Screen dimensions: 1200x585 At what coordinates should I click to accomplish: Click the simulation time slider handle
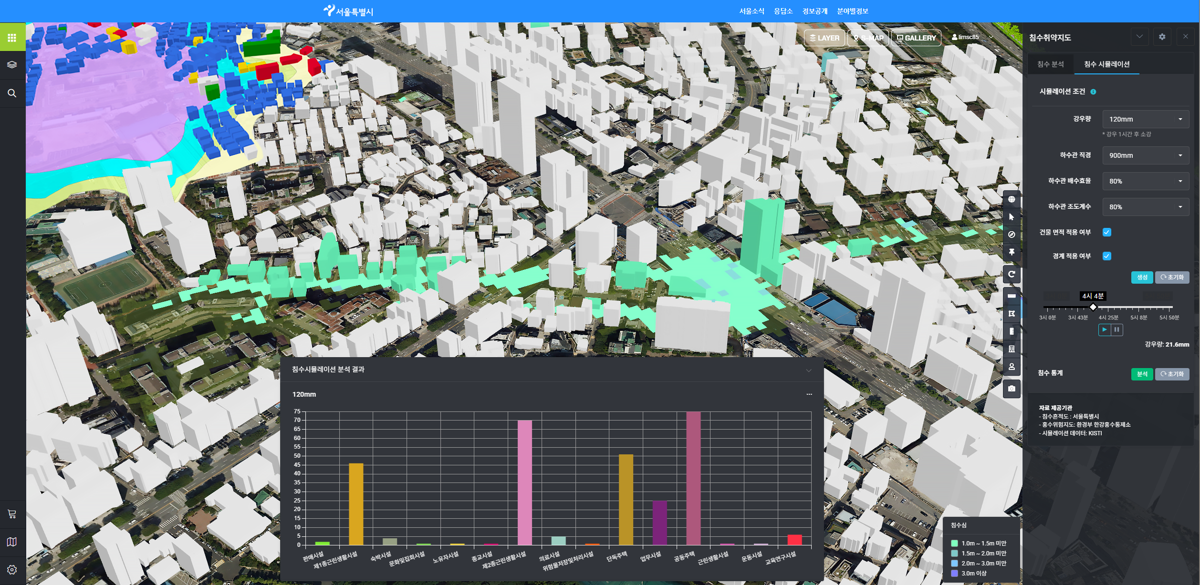pos(1093,307)
